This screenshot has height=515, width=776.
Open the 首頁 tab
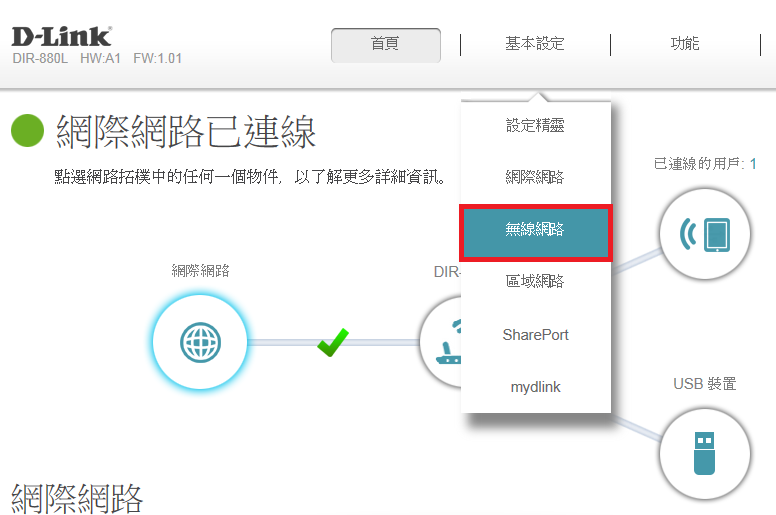coord(385,44)
